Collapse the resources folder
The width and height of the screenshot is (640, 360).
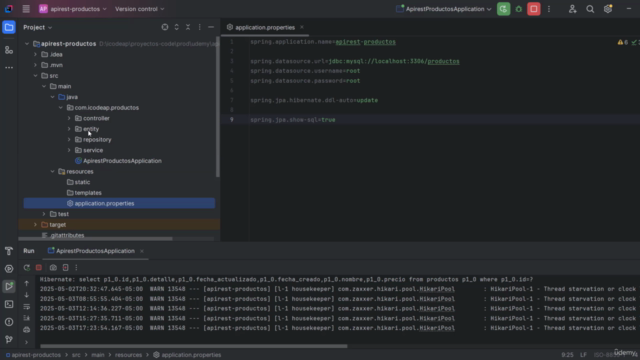click(52, 171)
